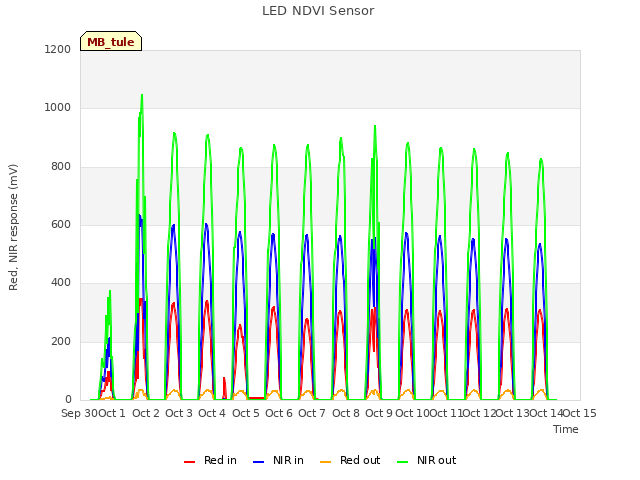Toggle the 'NIR in' legend label
Screen dimensions: 640x480
(x=288, y=460)
